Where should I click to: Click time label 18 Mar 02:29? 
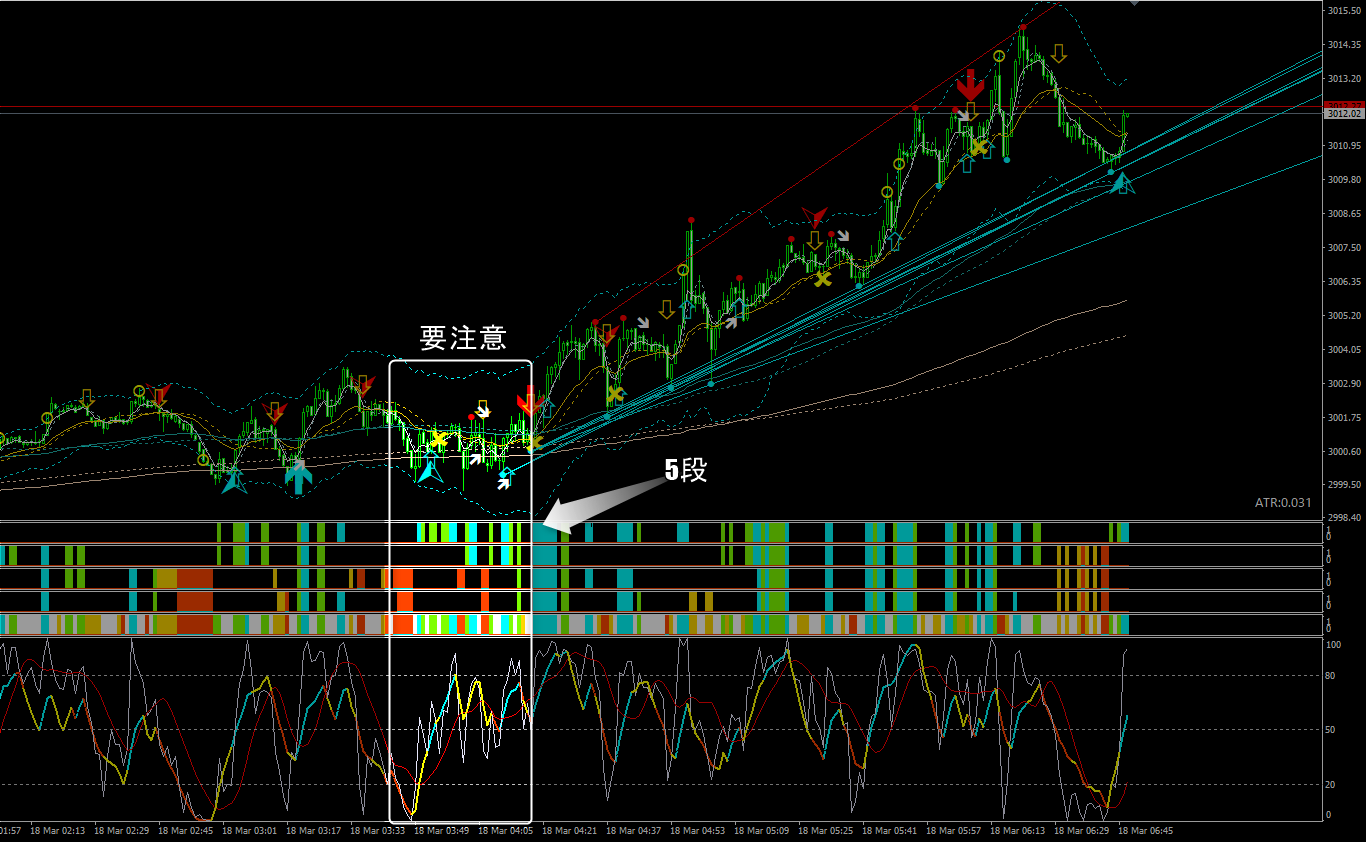pyautogui.click(x=123, y=831)
